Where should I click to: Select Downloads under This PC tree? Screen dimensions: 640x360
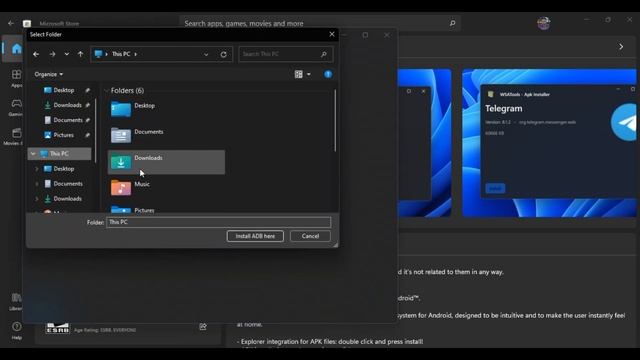(67, 199)
